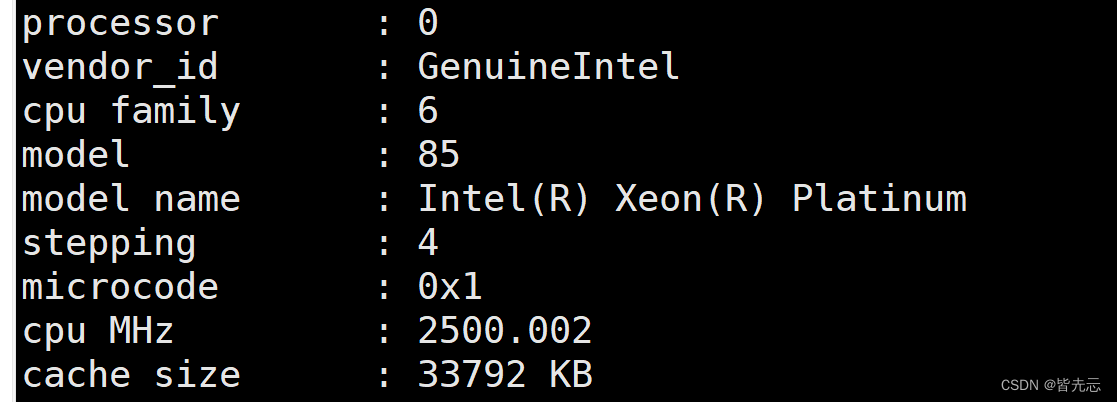
Task: Click the model name label
Action: pyautogui.click(x=131, y=199)
